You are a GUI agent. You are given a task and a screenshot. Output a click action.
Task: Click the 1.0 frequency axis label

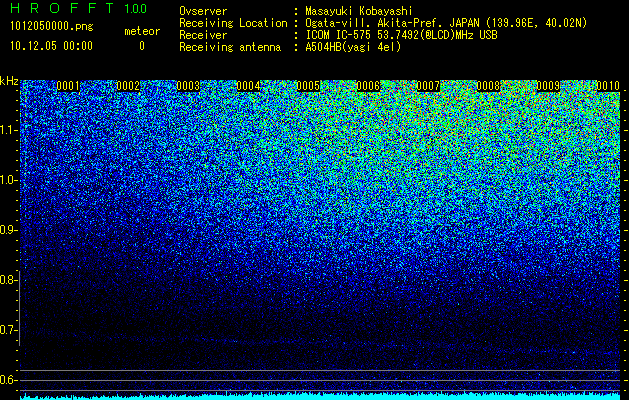coord(8,181)
